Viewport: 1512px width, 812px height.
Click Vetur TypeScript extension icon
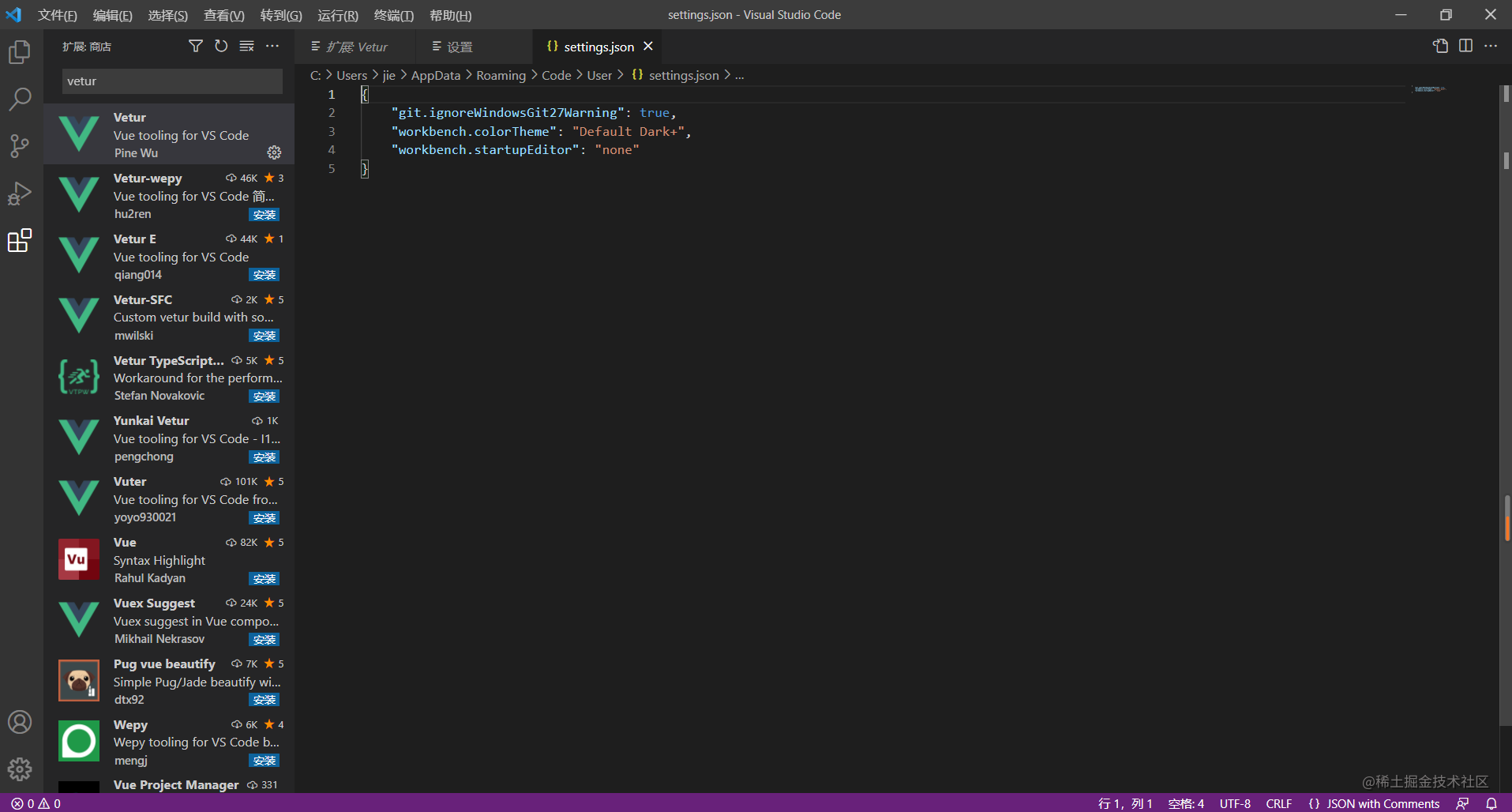(79, 378)
